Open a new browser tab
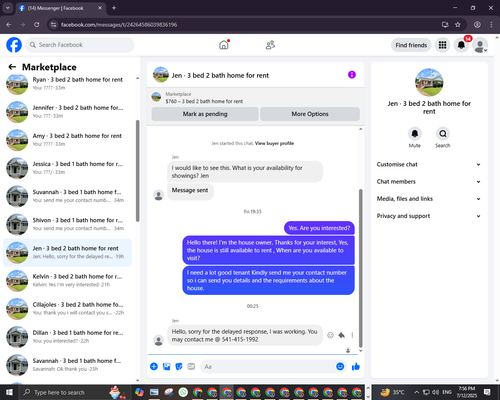Viewport: 500px width, 400px height. pyautogui.click(x=114, y=8)
